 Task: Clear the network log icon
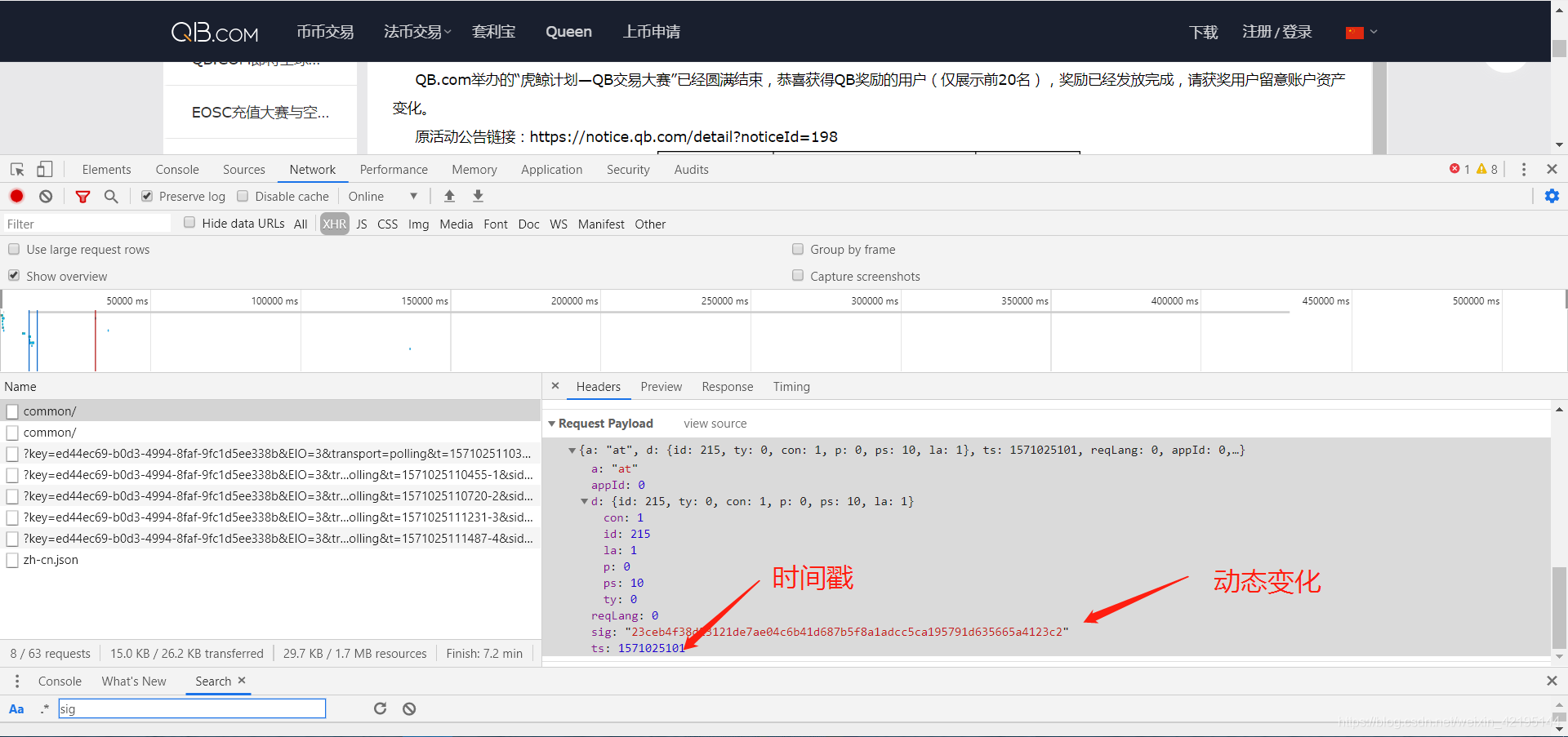46,196
